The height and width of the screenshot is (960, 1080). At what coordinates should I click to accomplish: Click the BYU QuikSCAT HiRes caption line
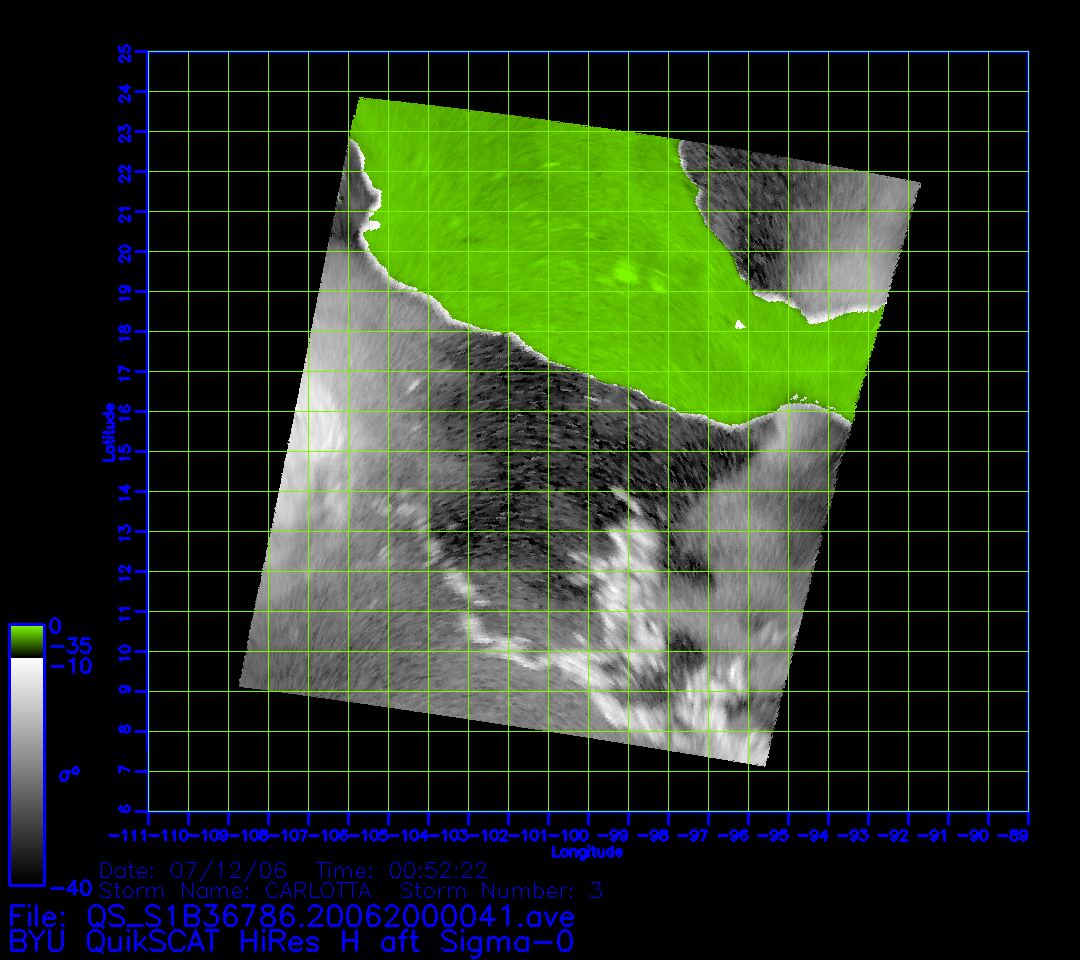click(291, 941)
